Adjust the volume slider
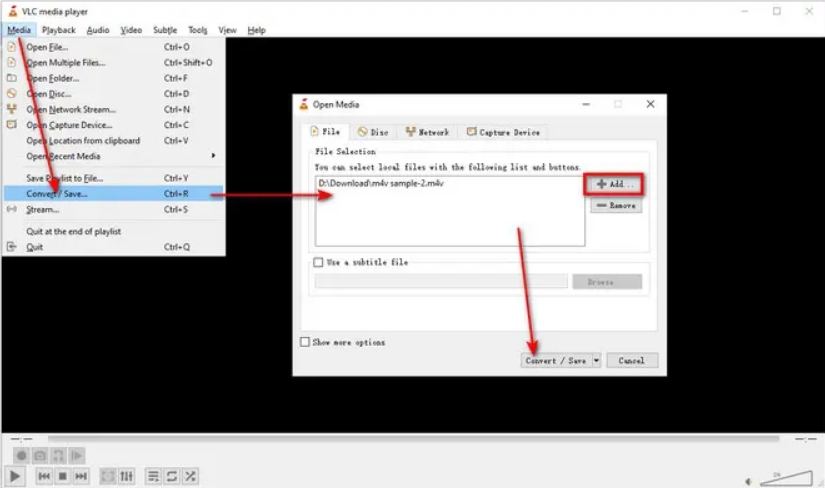The width and height of the screenshot is (825, 488). pos(786,478)
